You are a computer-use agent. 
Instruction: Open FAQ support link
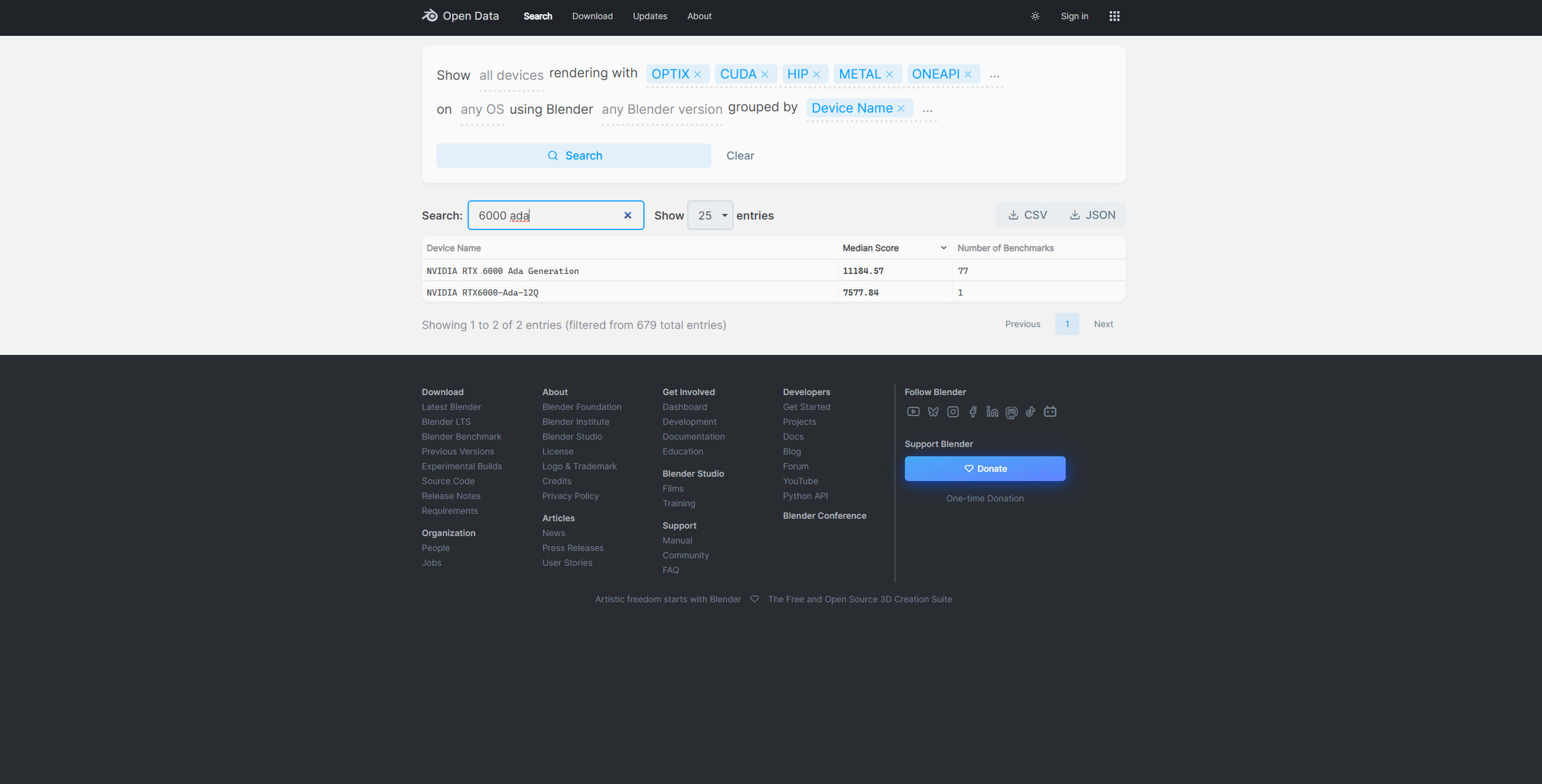click(670, 570)
